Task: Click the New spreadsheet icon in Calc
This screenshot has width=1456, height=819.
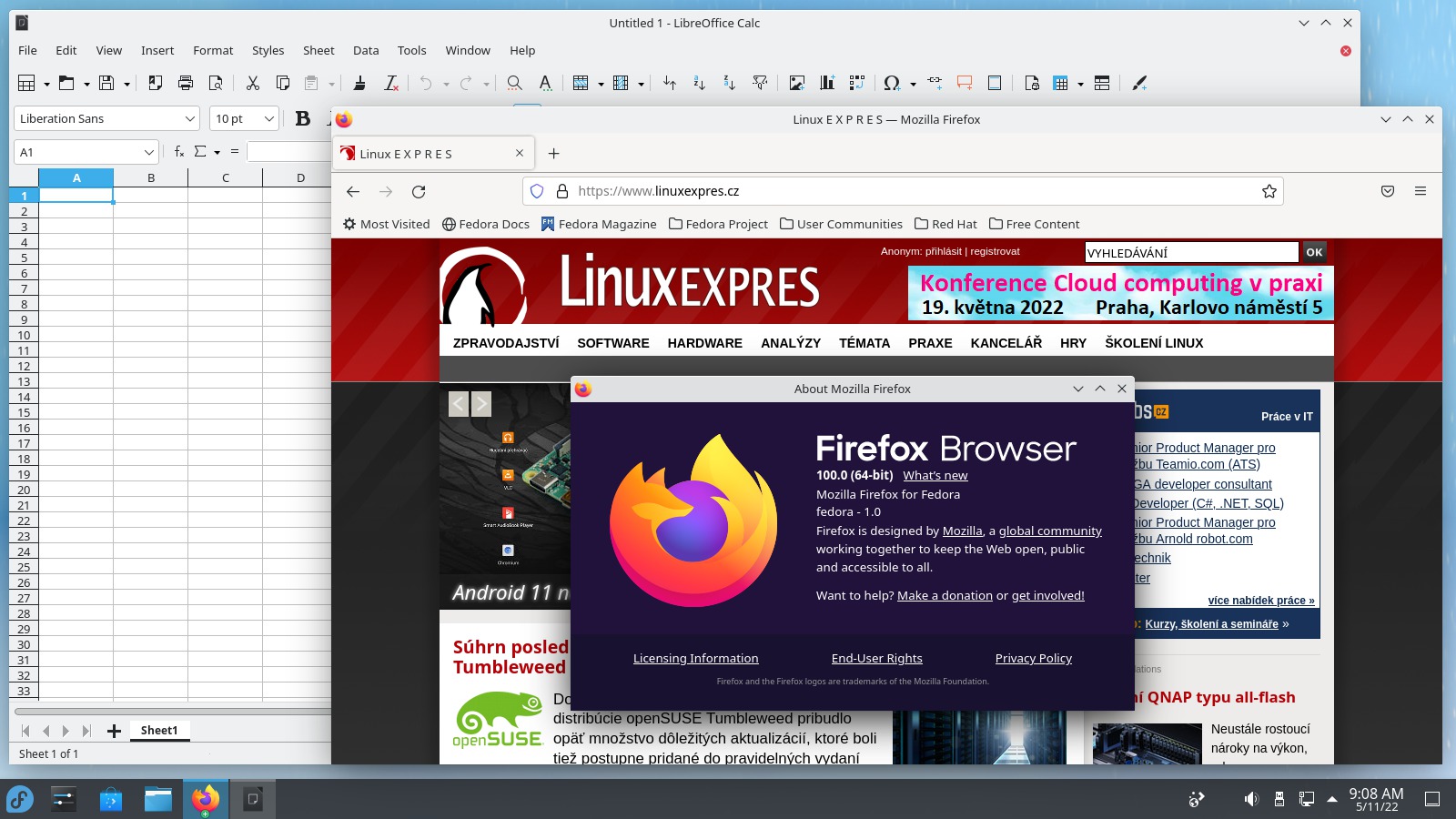Action: coord(26,83)
